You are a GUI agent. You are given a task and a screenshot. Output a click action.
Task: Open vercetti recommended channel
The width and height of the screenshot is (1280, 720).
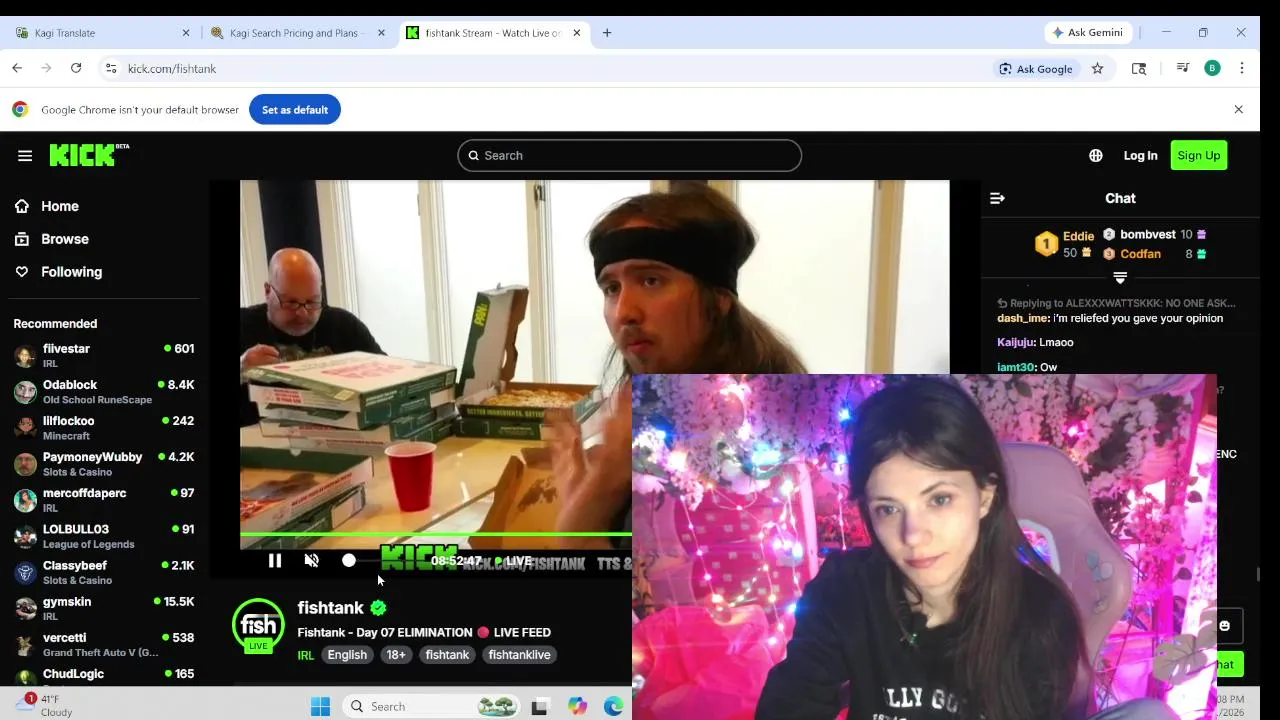point(103,644)
